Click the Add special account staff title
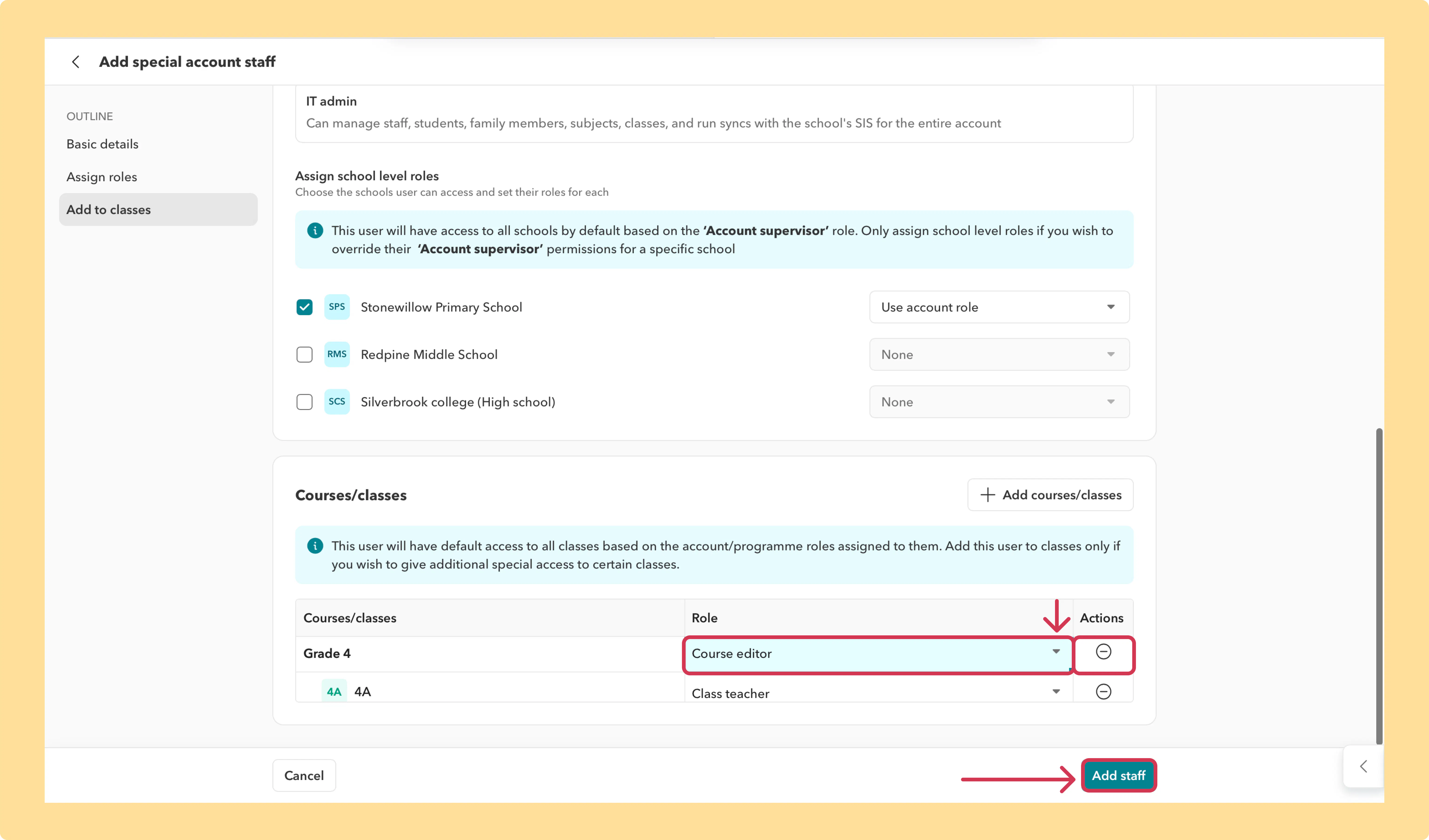Image resolution: width=1429 pixels, height=840 pixels. click(x=187, y=62)
